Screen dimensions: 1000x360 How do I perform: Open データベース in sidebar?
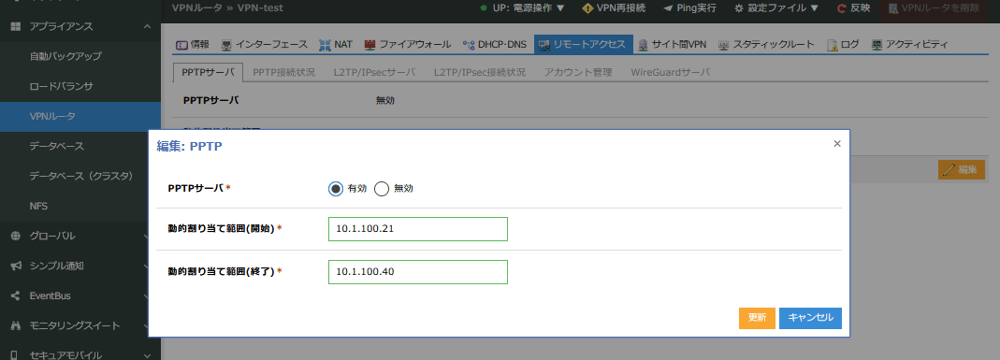pos(80,146)
